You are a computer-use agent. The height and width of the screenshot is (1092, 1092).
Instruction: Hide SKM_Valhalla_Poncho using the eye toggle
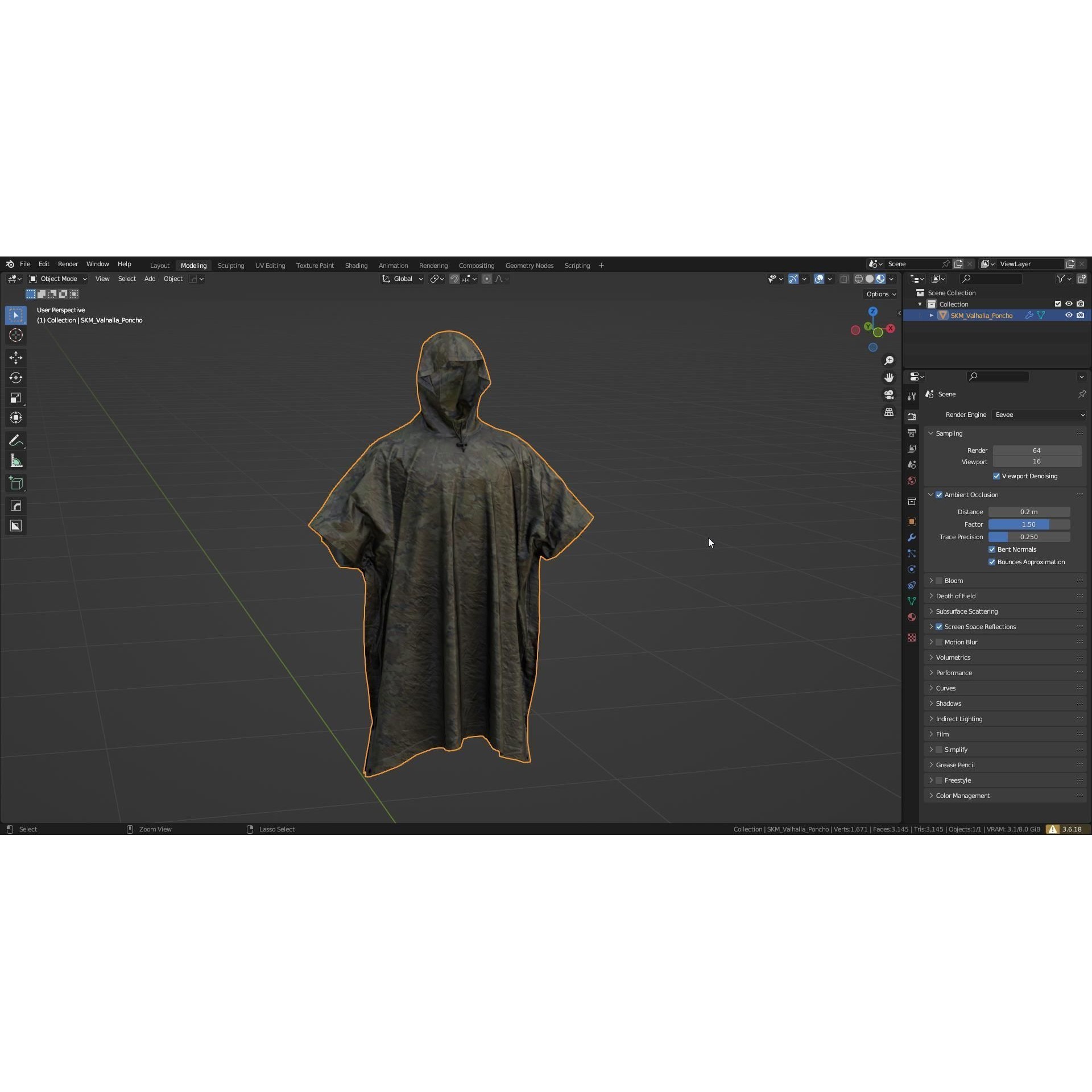[1069, 315]
